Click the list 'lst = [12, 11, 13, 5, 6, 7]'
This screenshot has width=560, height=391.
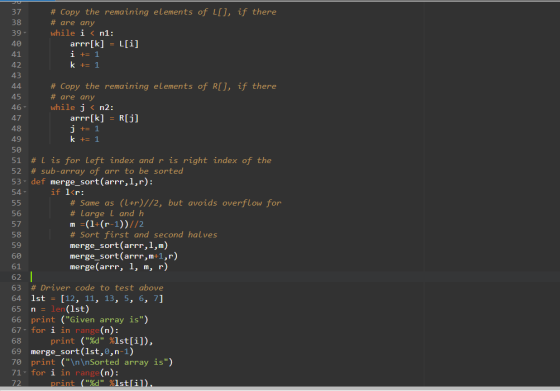pos(97,299)
